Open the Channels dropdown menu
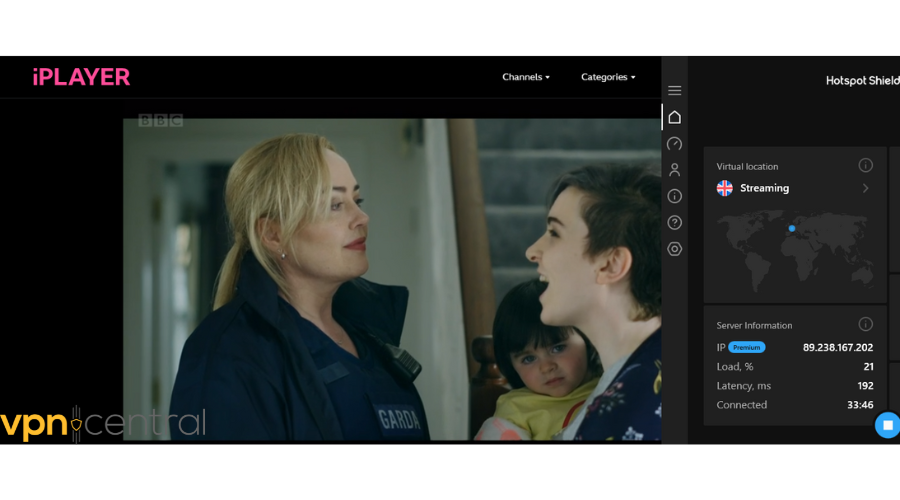 coord(526,77)
